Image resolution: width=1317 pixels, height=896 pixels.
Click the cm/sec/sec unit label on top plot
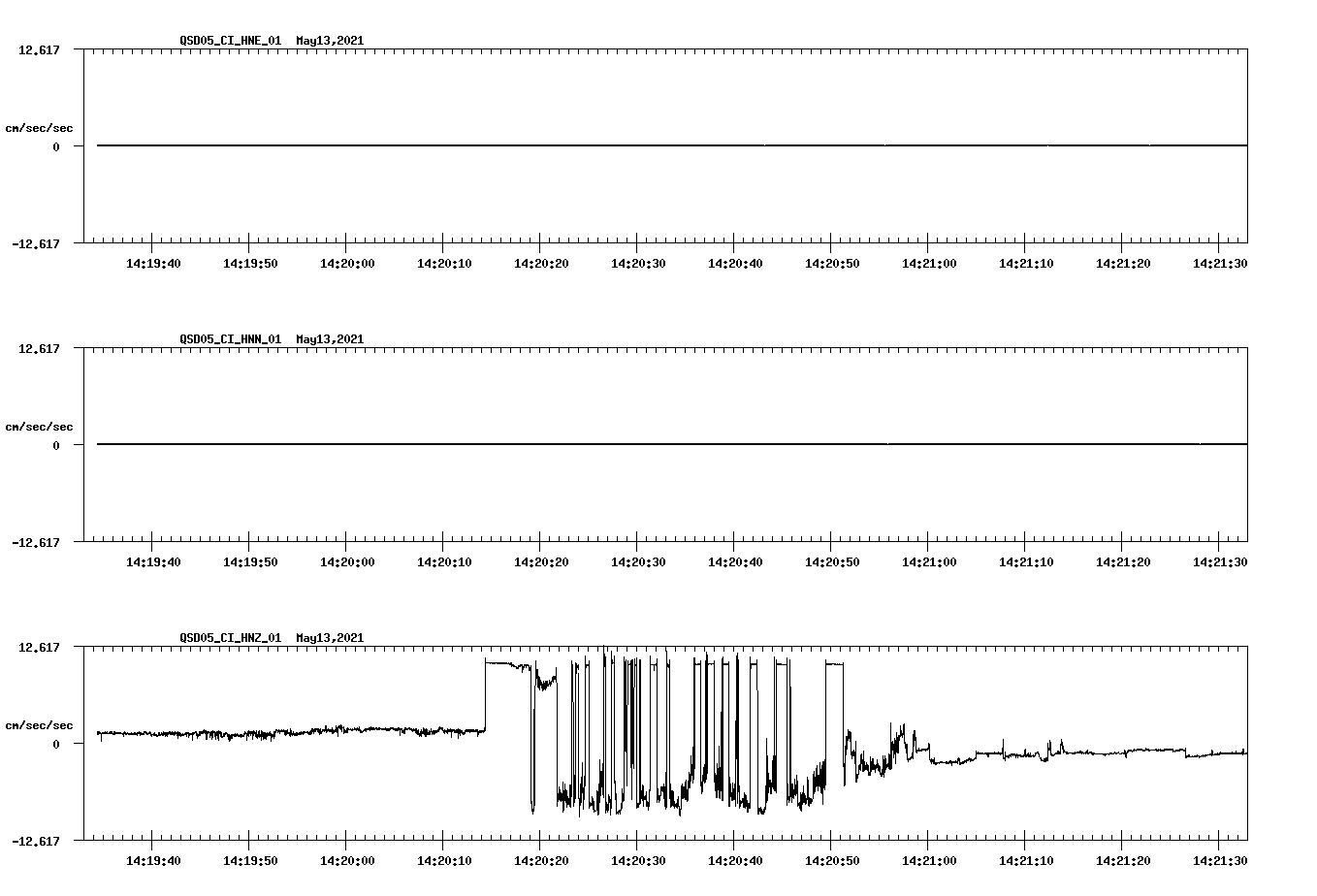40,126
